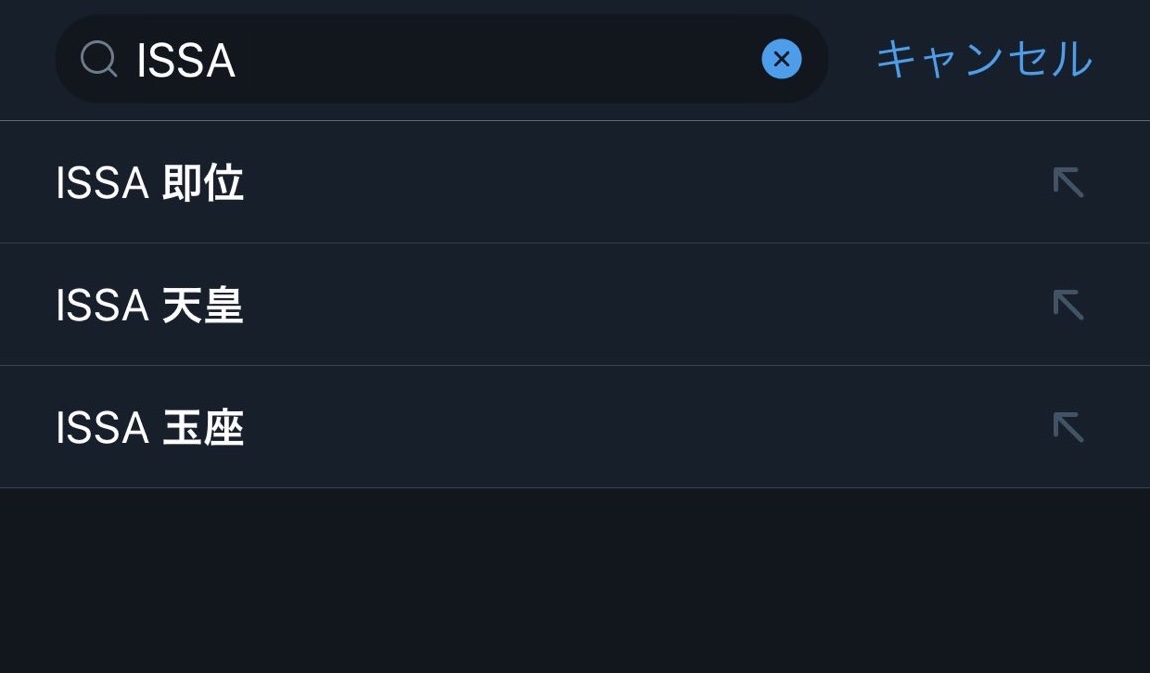Click the blue circular clear button
Screen dimensions: 1150x673
coord(781,59)
